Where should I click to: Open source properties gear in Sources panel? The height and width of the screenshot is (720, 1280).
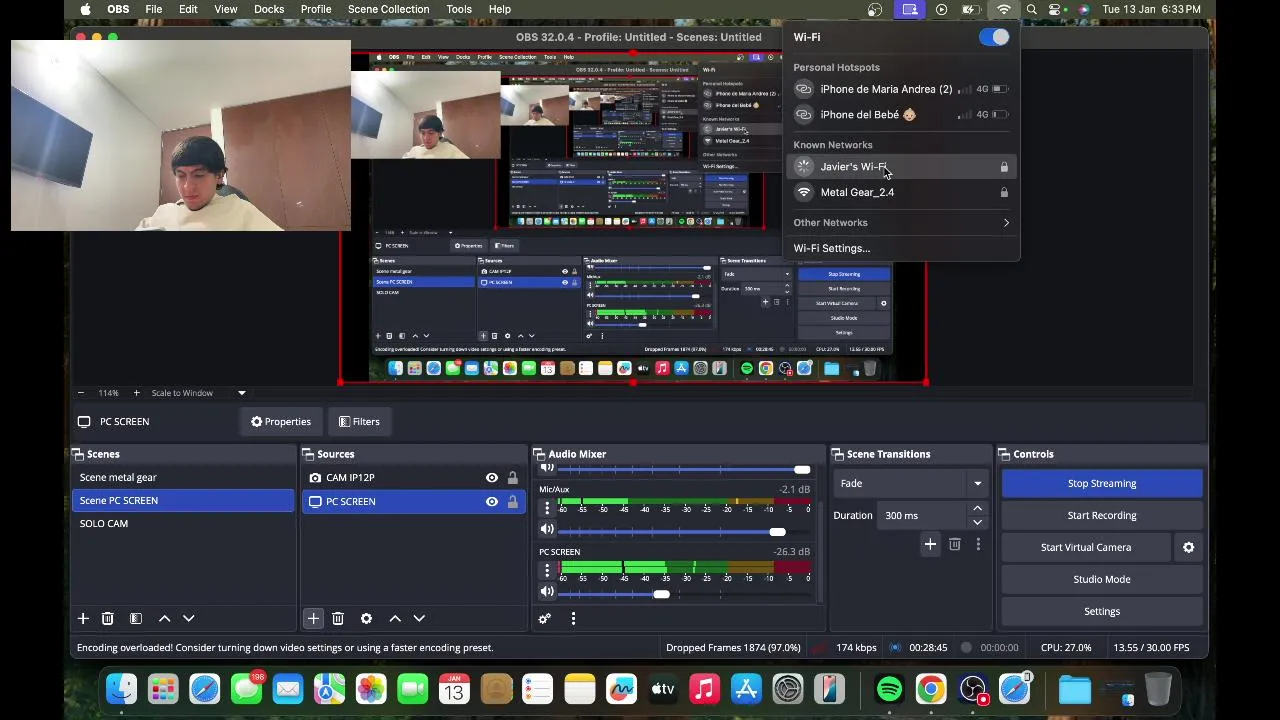366,619
